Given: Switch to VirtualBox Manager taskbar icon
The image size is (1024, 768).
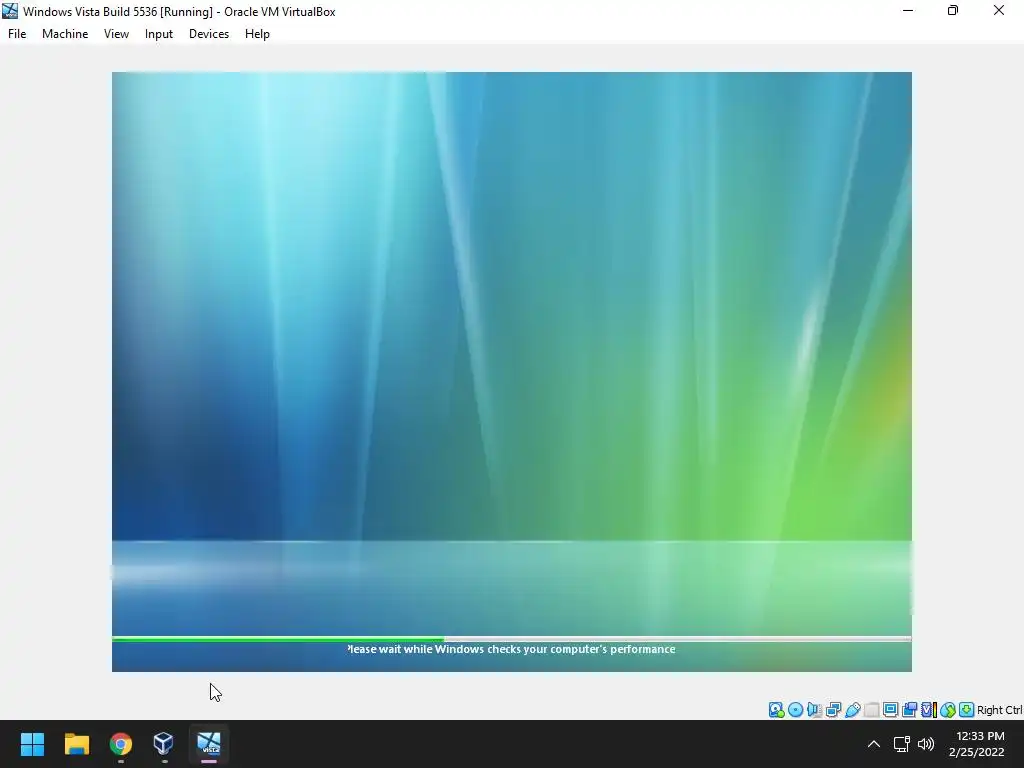Looking at the screenshot, I should [x=163, y=744].
